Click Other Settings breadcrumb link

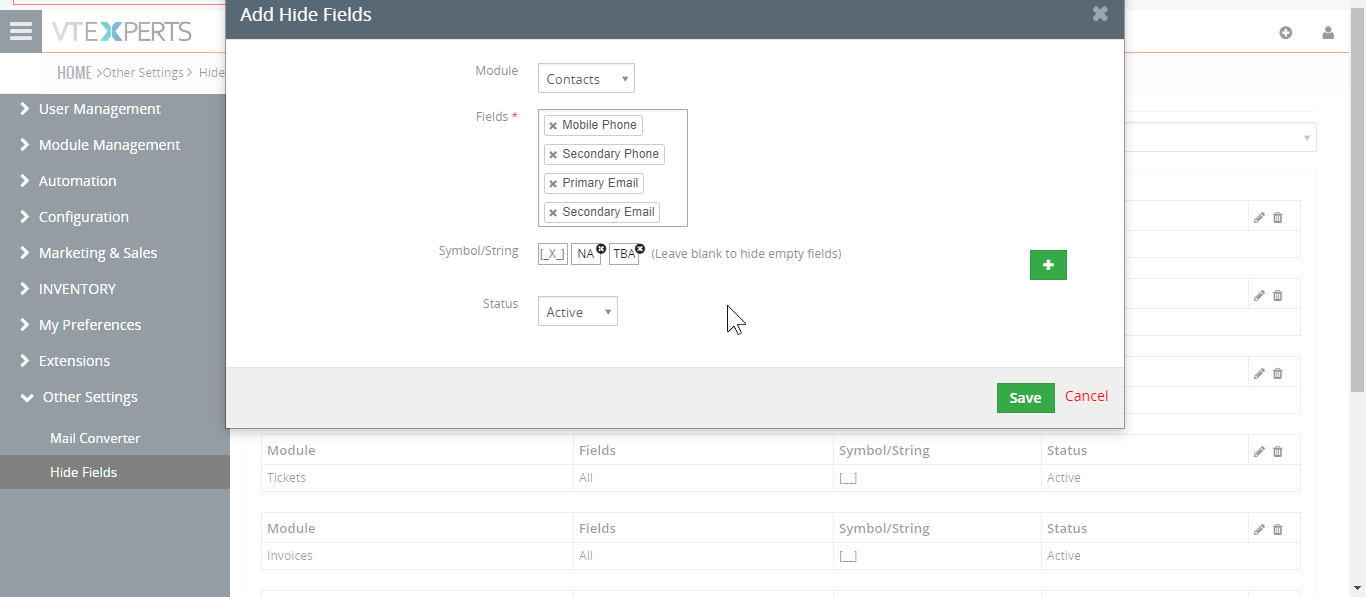click(x=143, y=73)
